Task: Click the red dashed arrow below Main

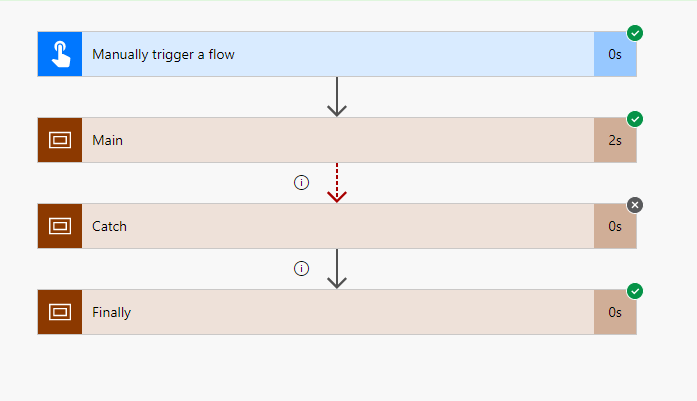Action: coord(337,183)
